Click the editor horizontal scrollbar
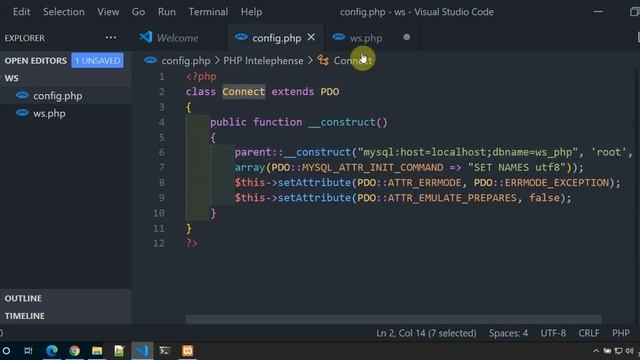640x360 pixels. pos(393,319)
